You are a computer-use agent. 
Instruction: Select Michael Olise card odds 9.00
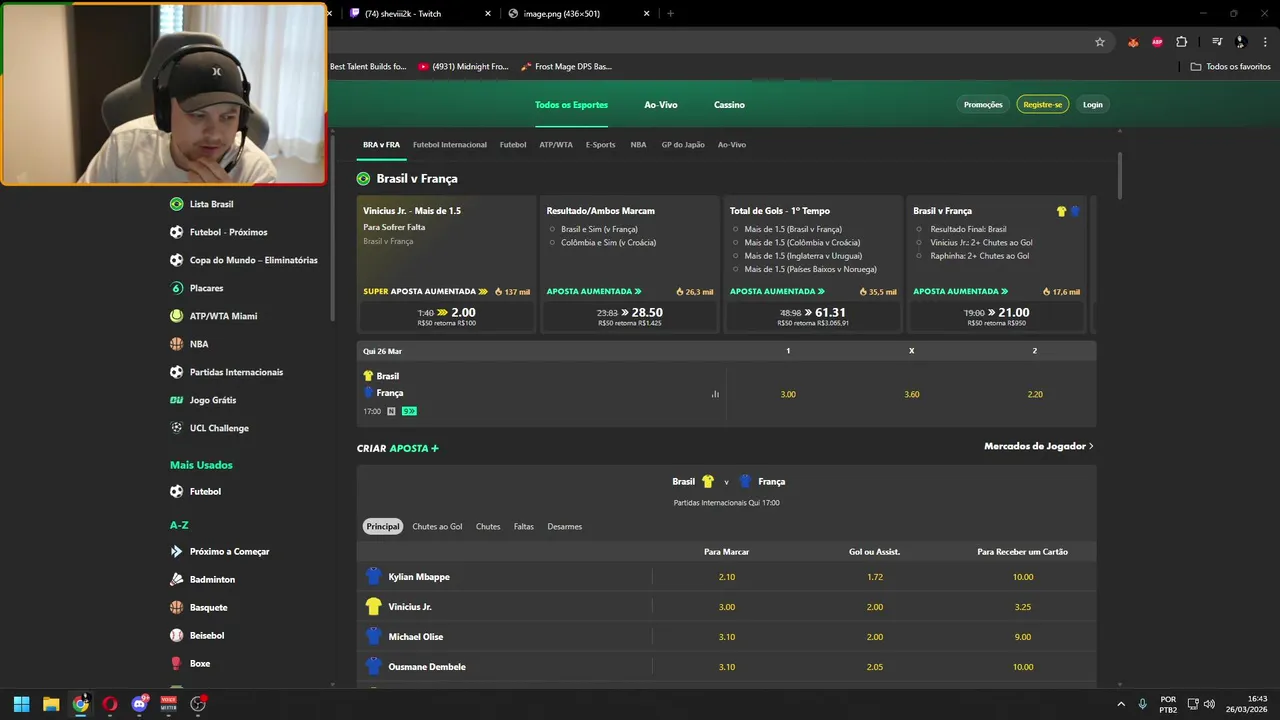1023,637
